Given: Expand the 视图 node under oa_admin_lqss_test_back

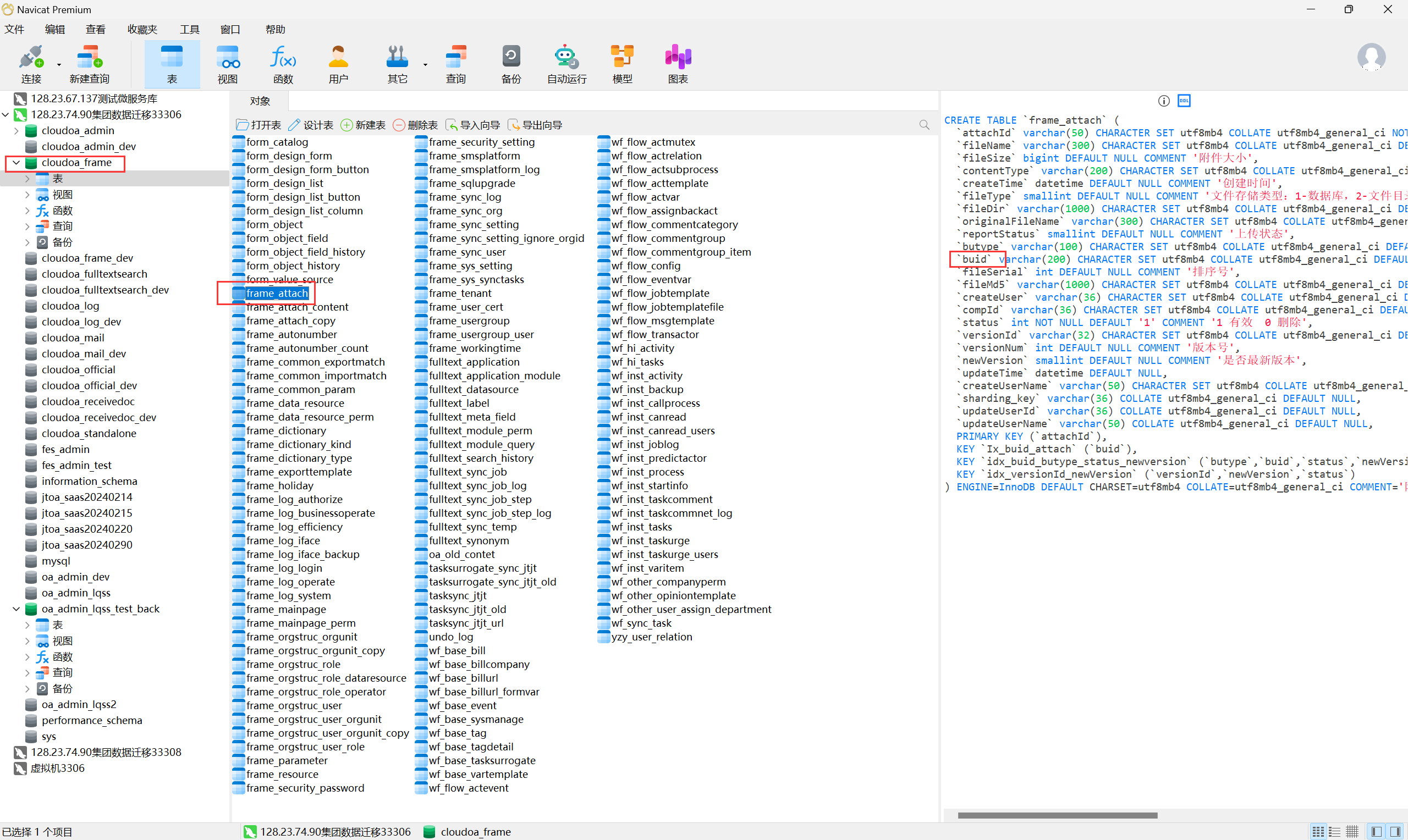Looking at the screenshot, I should (27, 641).
